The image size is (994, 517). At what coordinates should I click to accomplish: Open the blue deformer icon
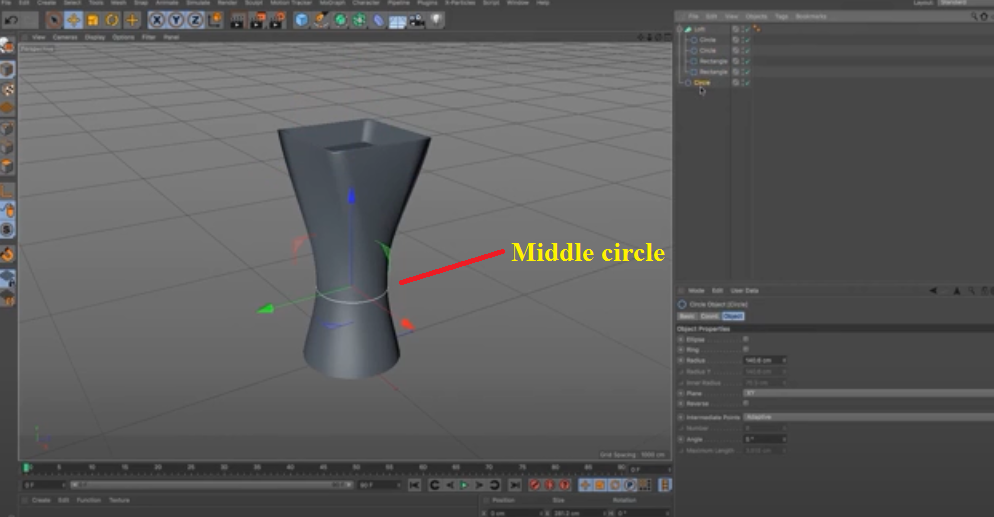point(378,20)
